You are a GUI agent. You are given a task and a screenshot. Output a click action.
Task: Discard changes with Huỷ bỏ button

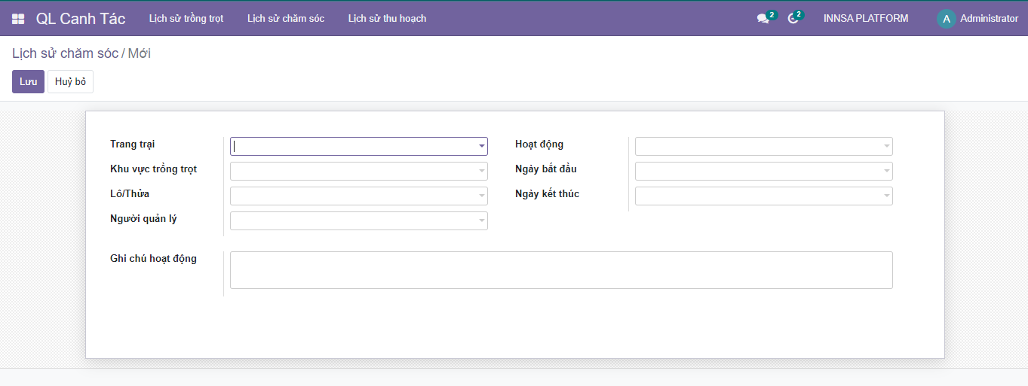(x=70, y=82)
